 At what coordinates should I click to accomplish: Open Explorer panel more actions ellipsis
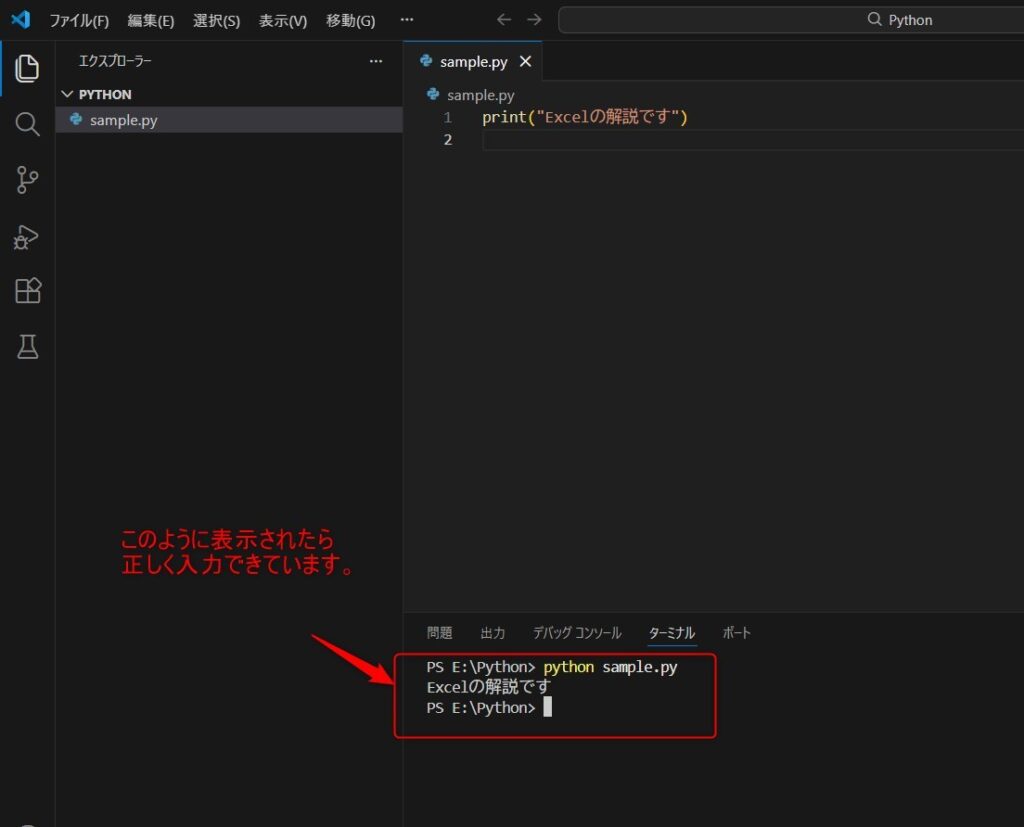(376, 61)
